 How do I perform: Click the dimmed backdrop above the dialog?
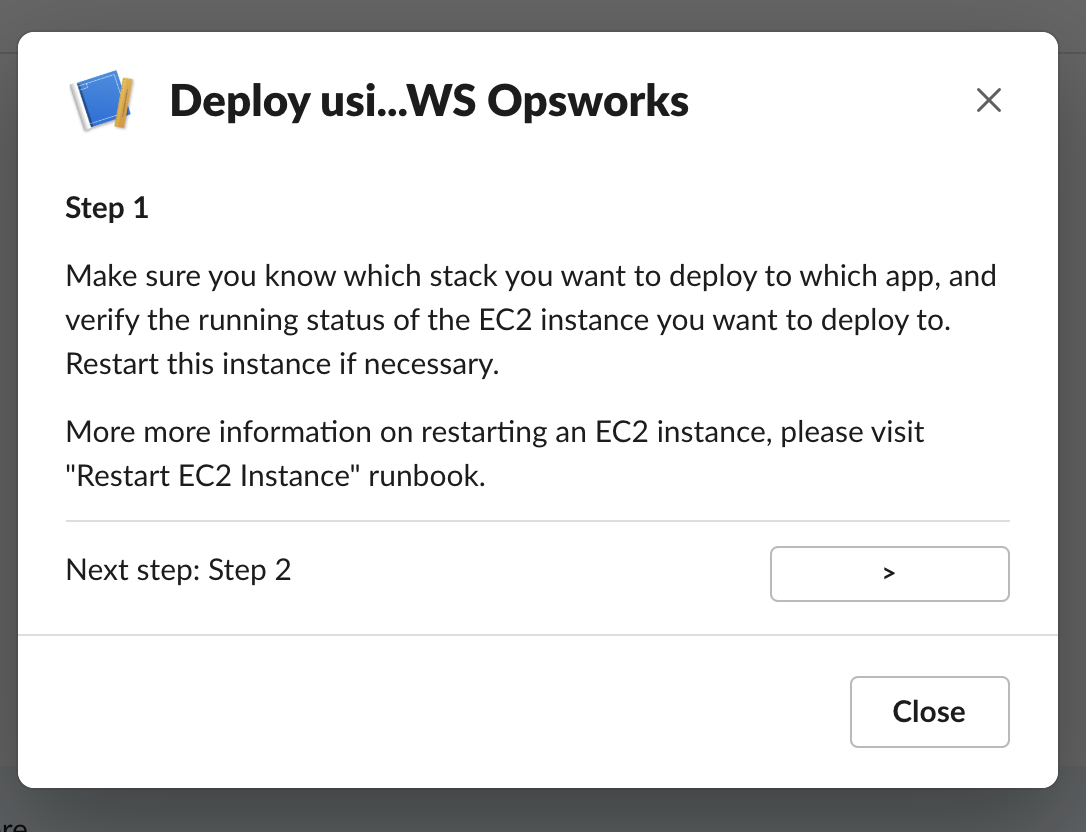543,15
